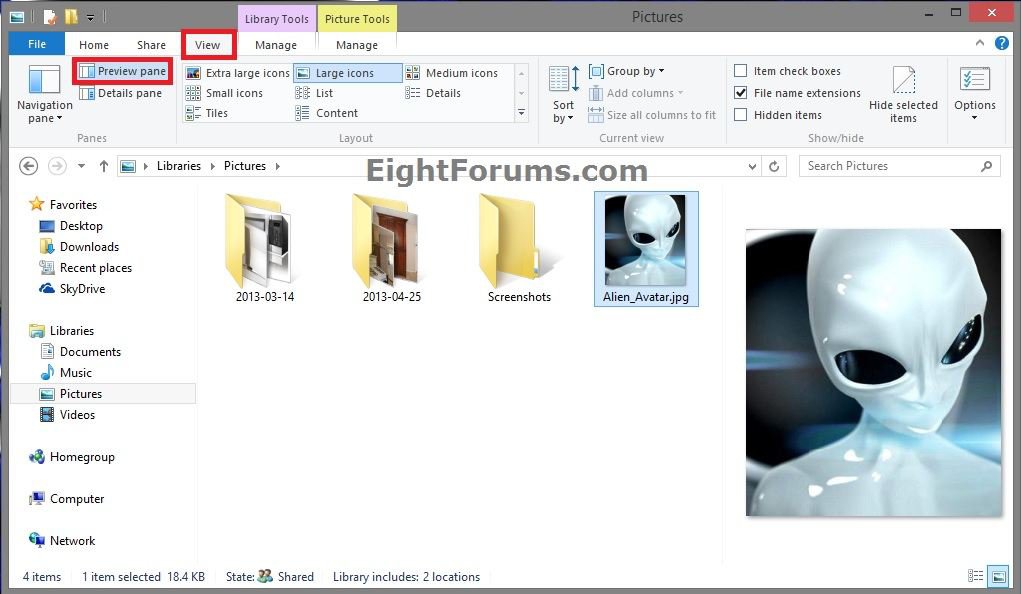
Task: Show Hidden items checkbox
Action: [741, 115]
